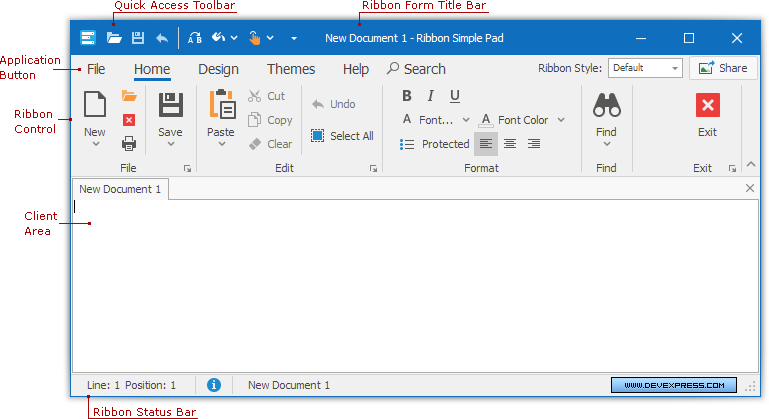This screenshot has width=769, height=419.
Task: Open the File application menu
Action: [96, 69]
